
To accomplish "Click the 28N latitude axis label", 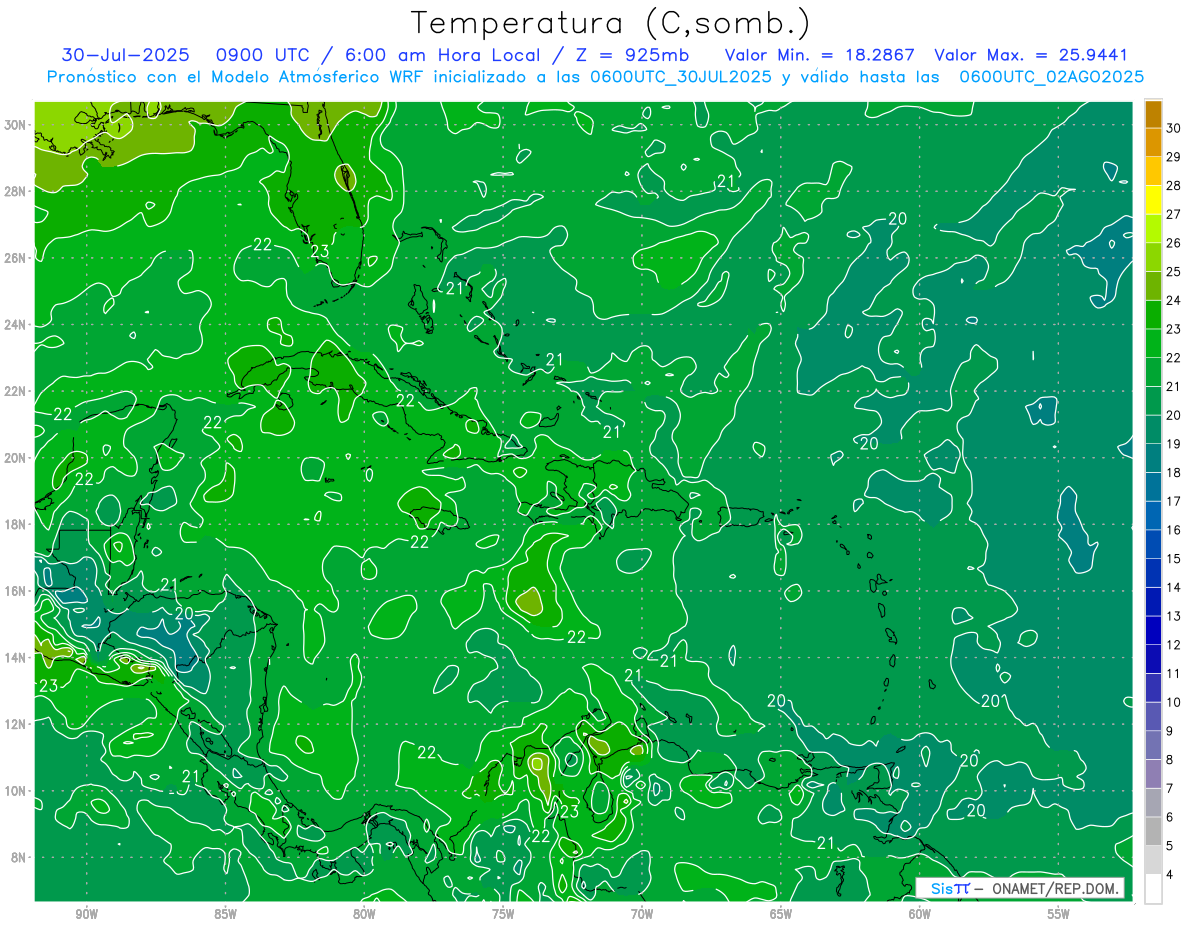I will coord(17,191).
